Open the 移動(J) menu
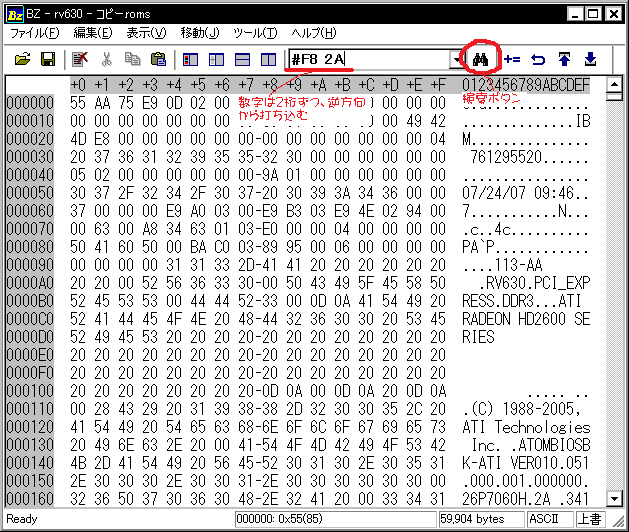The image size is (629, 532). pos(200,33)
